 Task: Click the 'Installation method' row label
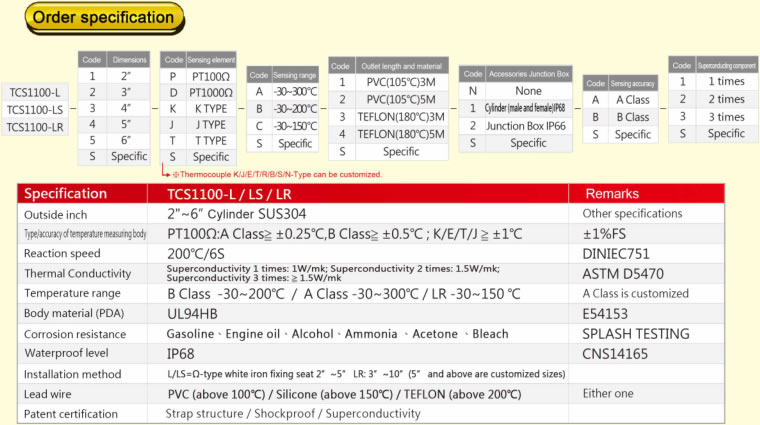click(73, 374)
